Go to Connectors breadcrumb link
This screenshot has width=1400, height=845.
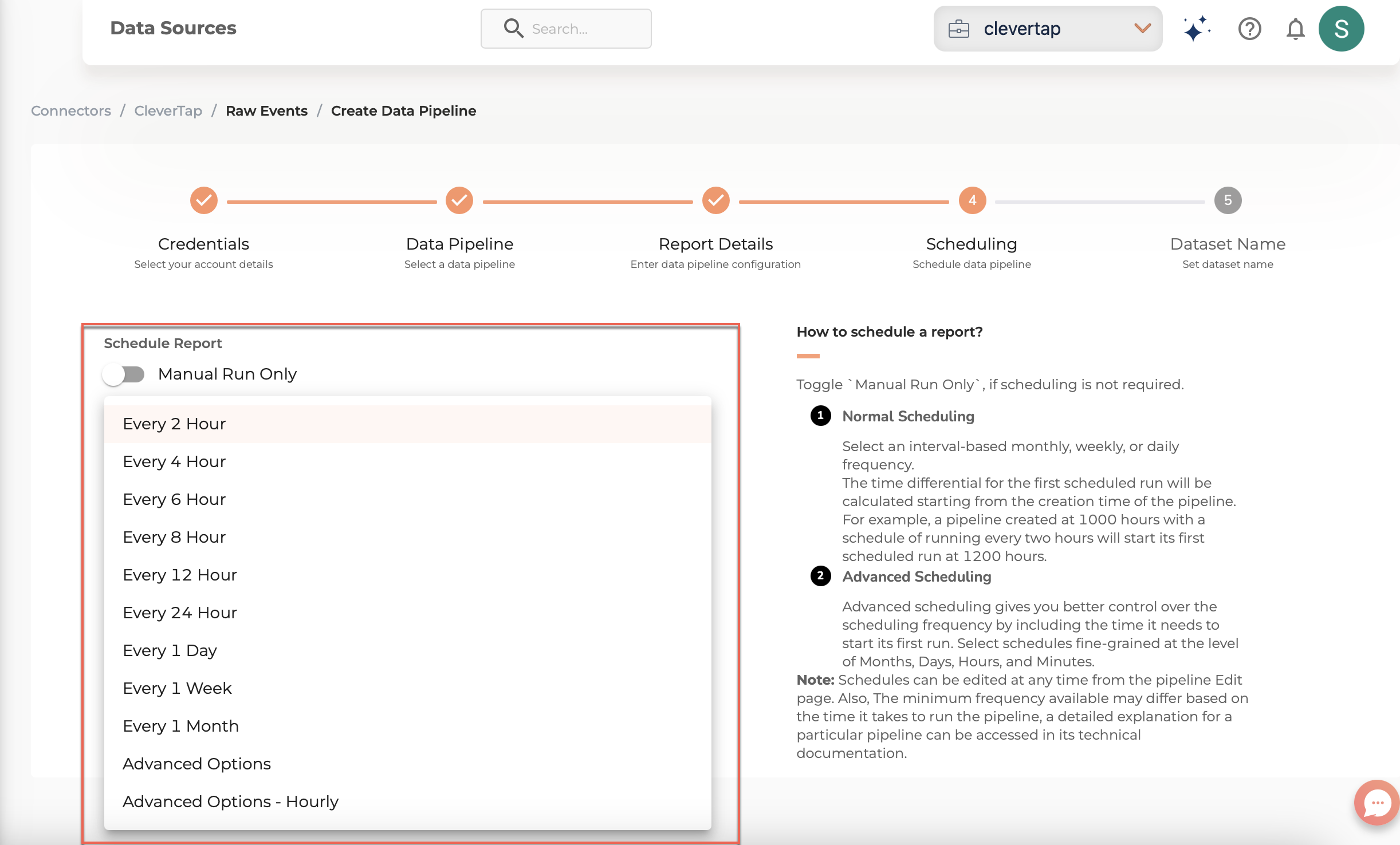pyautogui.click(x=71, y=110)
